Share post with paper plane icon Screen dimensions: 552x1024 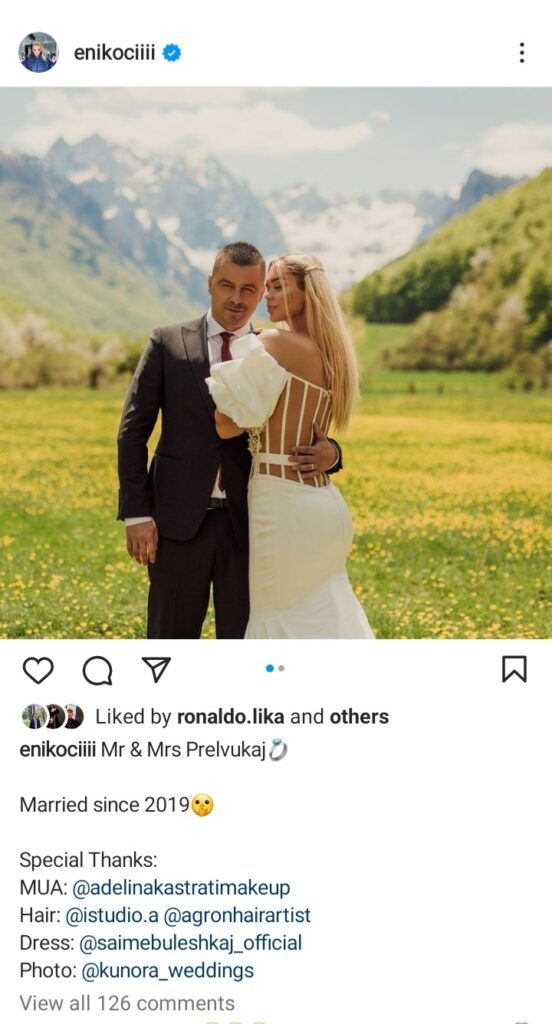point(156,669)
